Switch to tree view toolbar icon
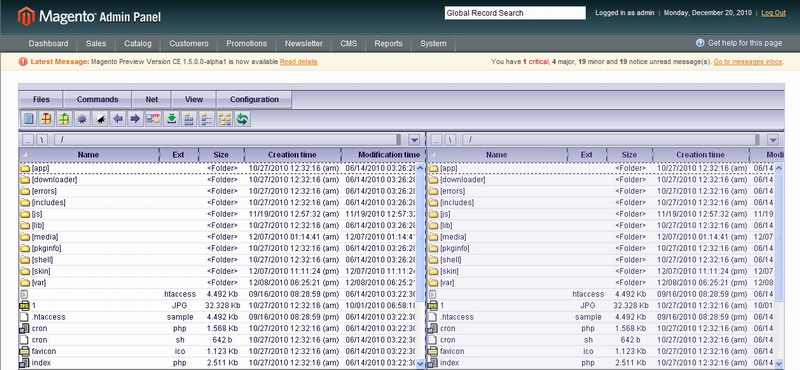 pyautogui.click(x=224, y=119)
